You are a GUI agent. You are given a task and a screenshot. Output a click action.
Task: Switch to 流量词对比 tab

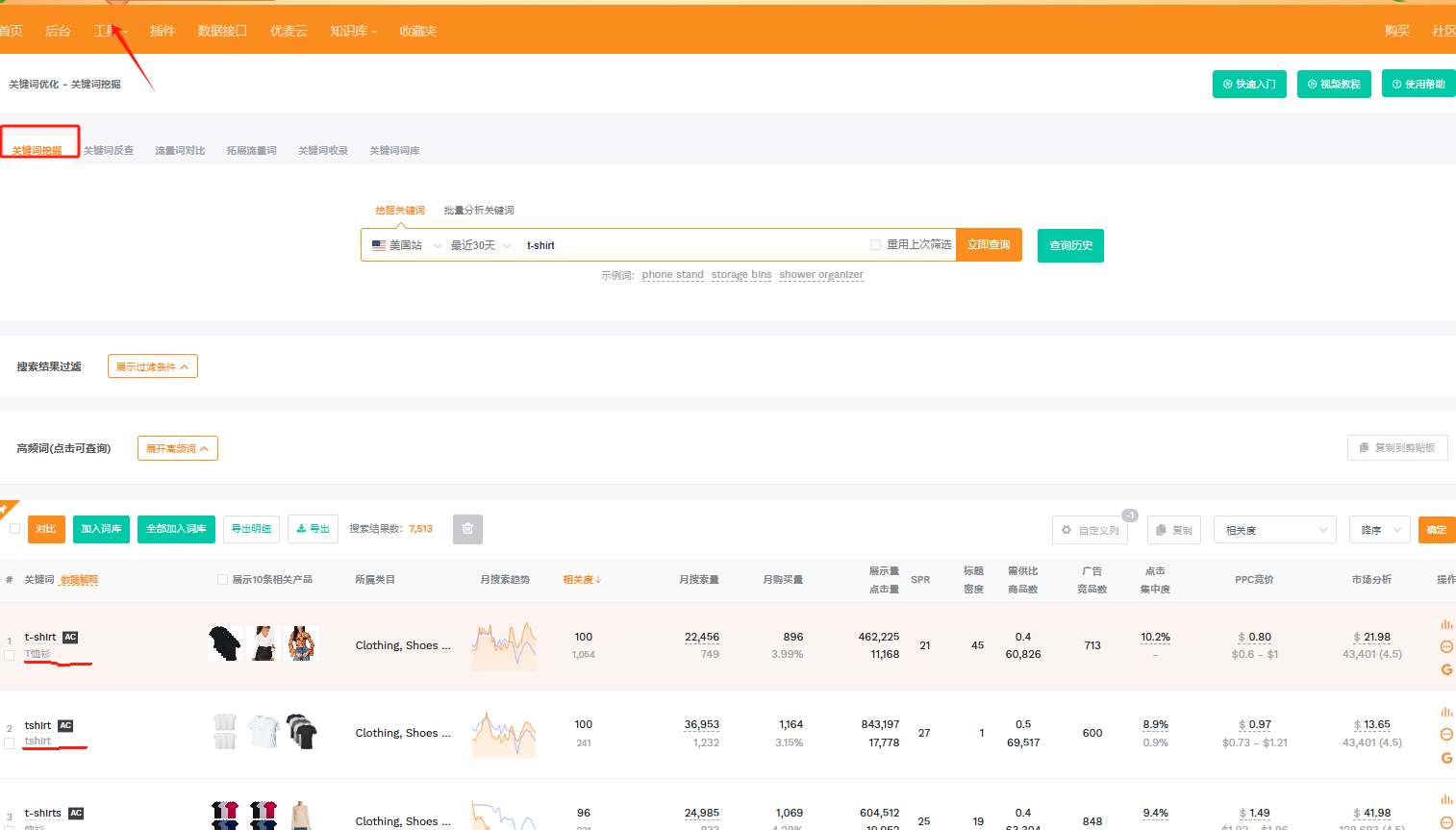coord(180,150)
